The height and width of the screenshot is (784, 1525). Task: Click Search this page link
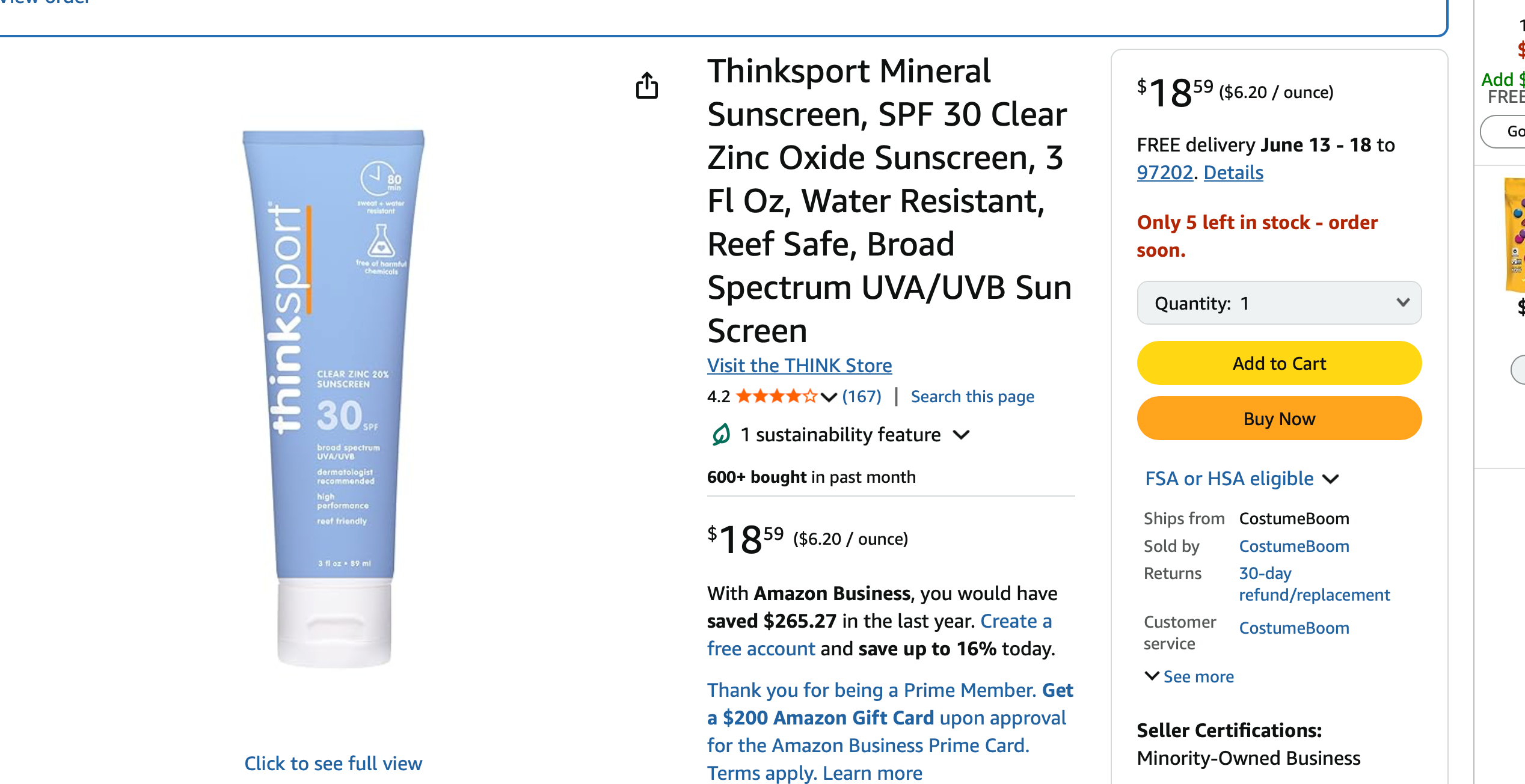point(972,396)
